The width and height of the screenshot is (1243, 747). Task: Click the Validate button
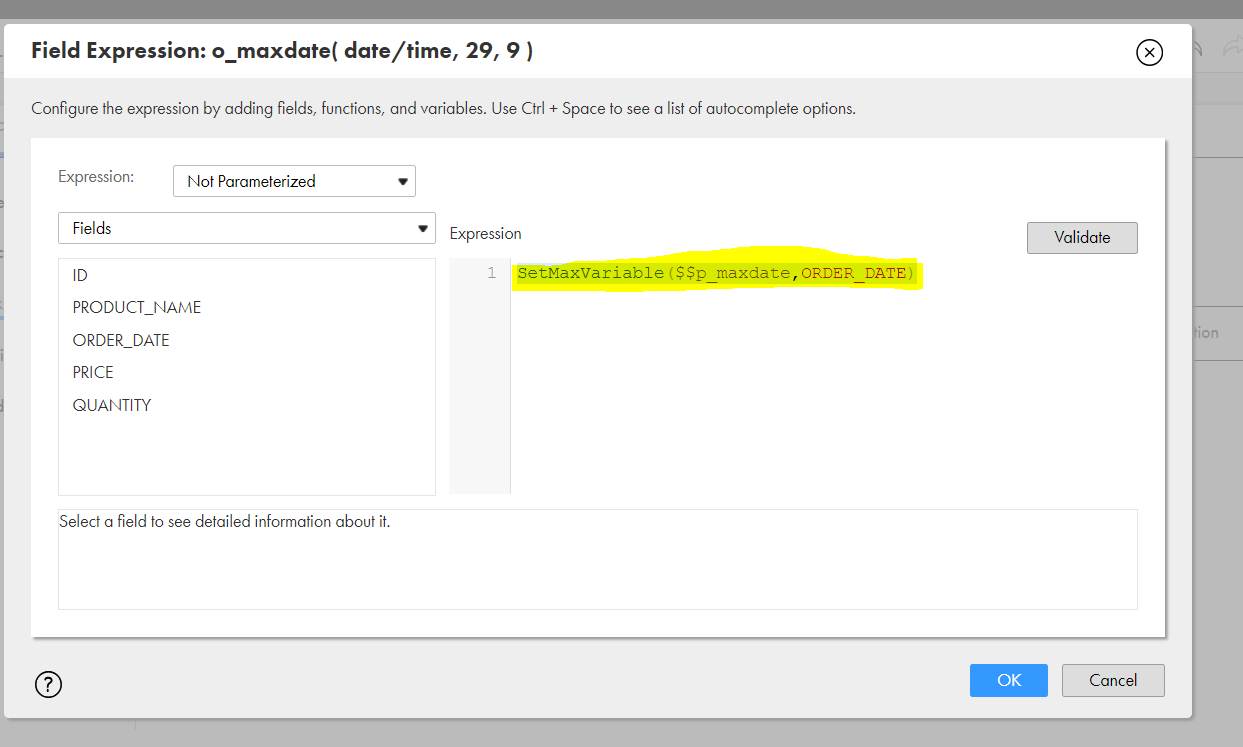coord(1082,237)
